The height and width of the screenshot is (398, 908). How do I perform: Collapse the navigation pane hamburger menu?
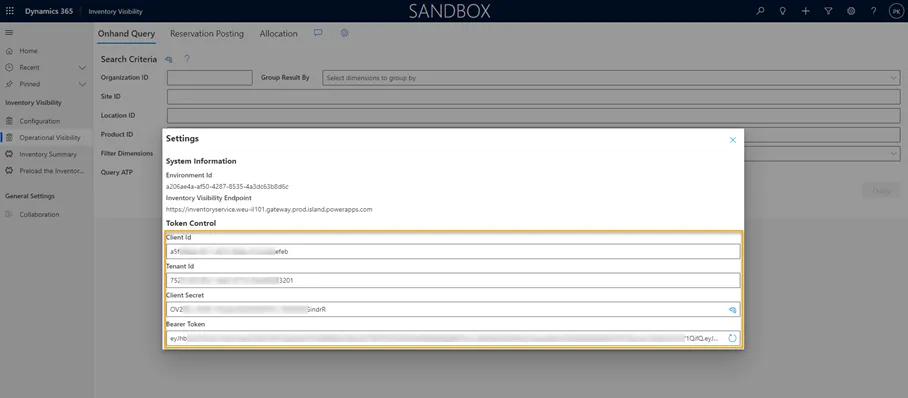tap(9, 33)
